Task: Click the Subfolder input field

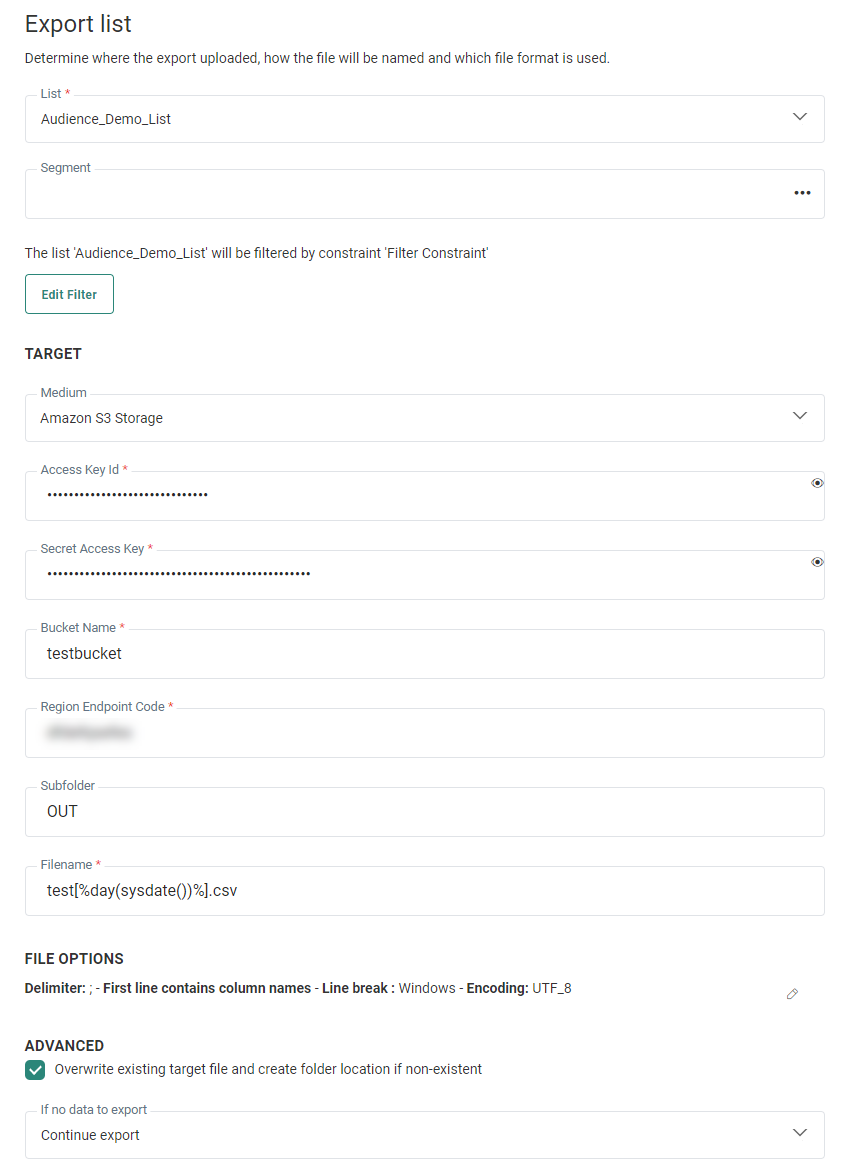Action: (424, 812)
